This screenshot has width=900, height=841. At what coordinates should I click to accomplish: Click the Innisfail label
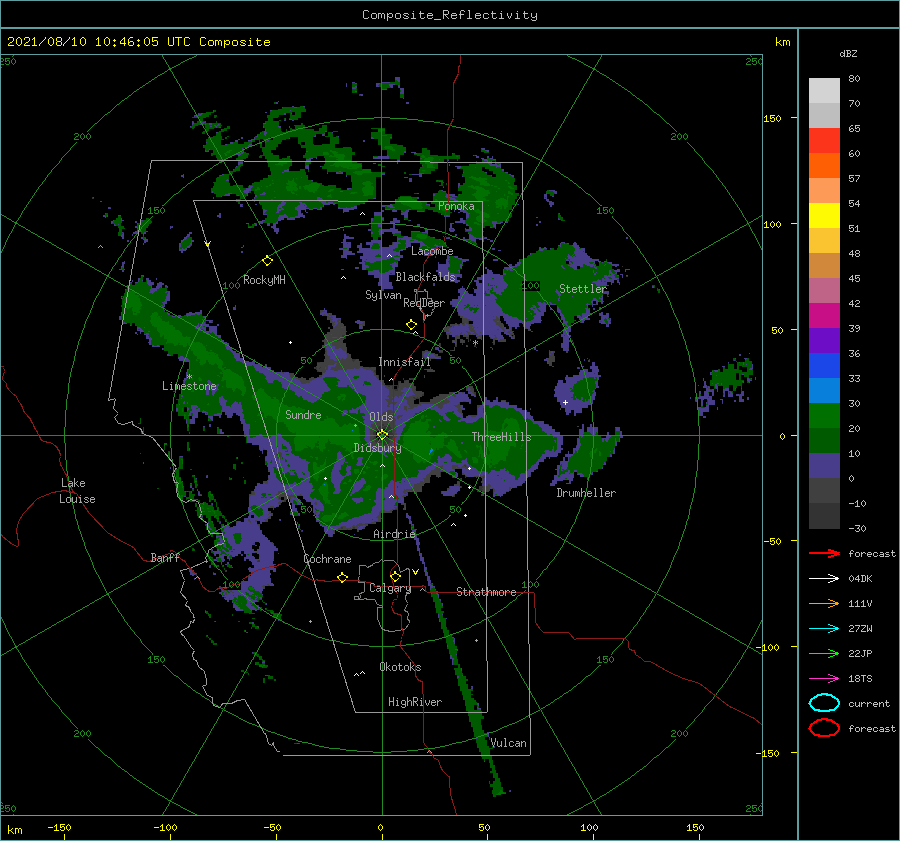(404, 362)
